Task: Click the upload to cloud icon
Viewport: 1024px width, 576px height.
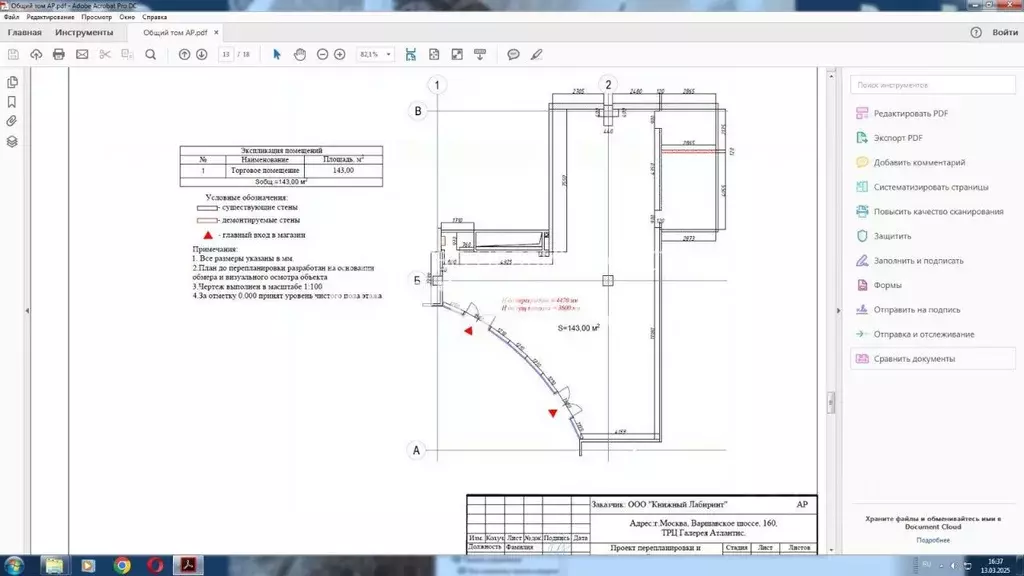Action: (x=36, y=55)
